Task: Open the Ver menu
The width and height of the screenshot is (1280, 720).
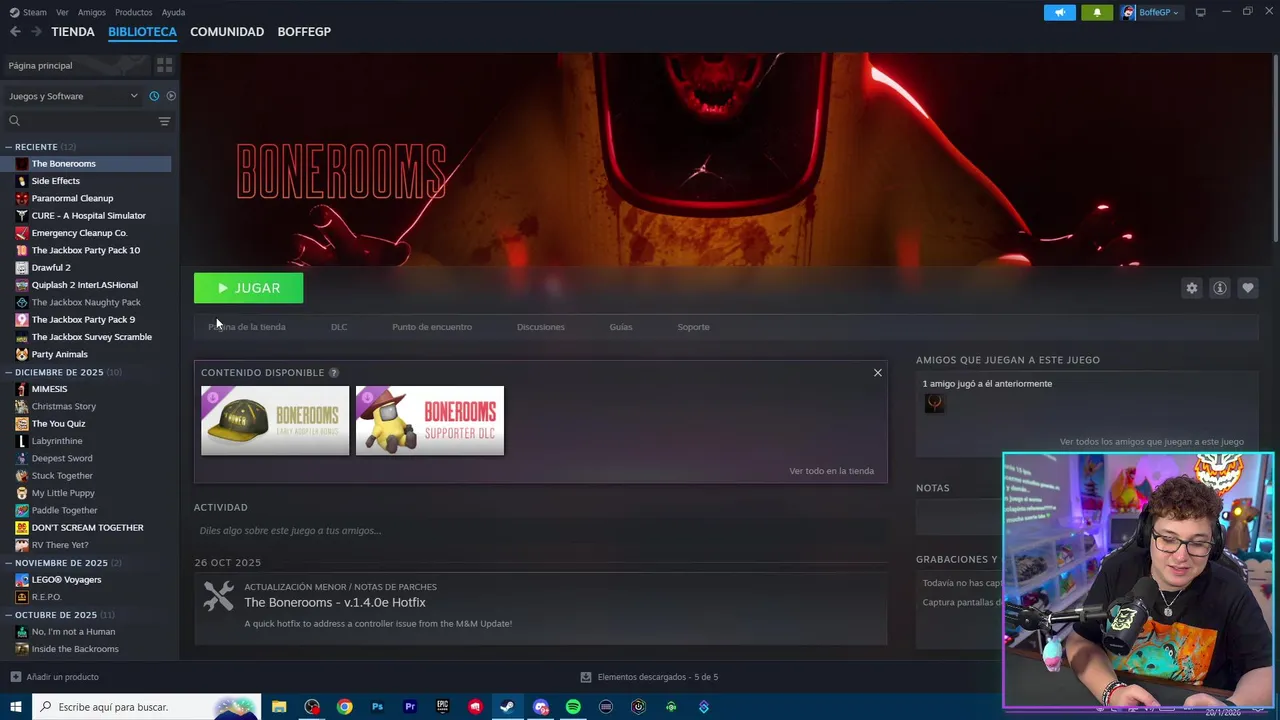Action: [62, 12]
